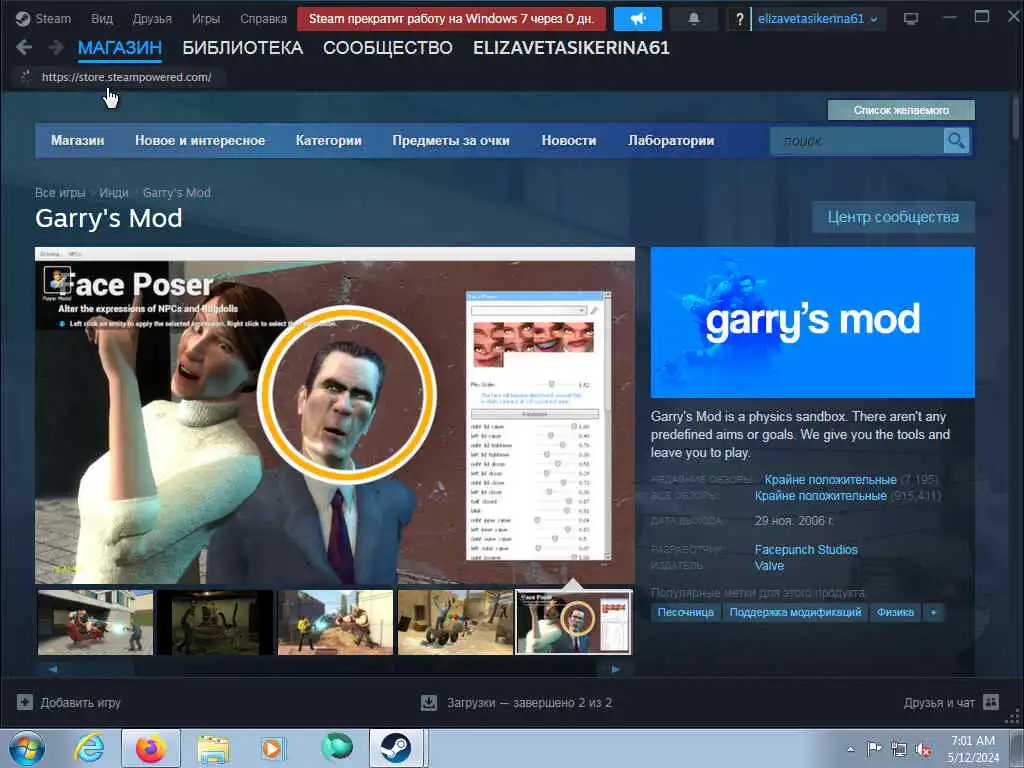The image size is (1024, 768).
Task: Open the Друзья menu
Action: [152, 19]
